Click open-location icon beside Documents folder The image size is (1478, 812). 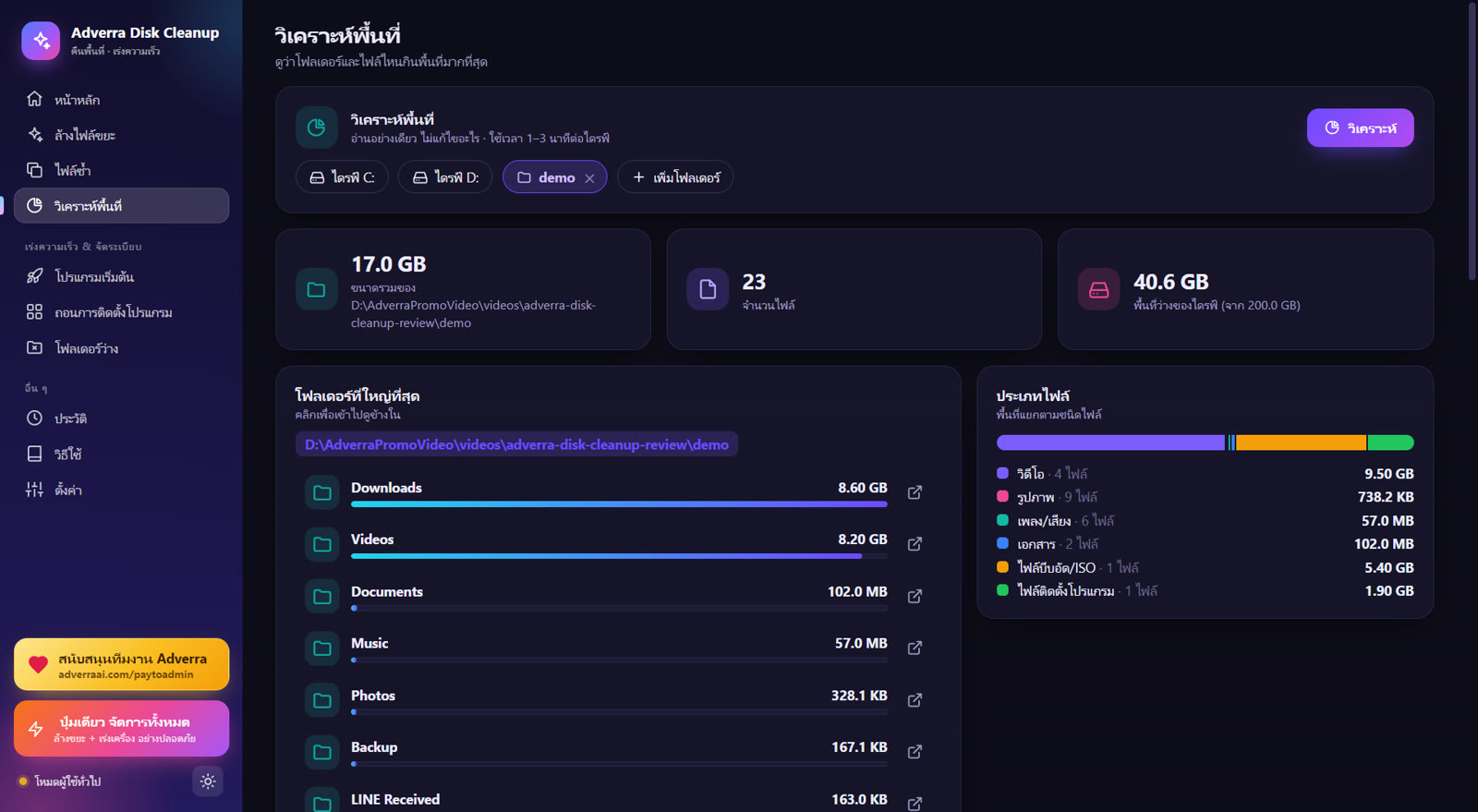click(915, 596)
